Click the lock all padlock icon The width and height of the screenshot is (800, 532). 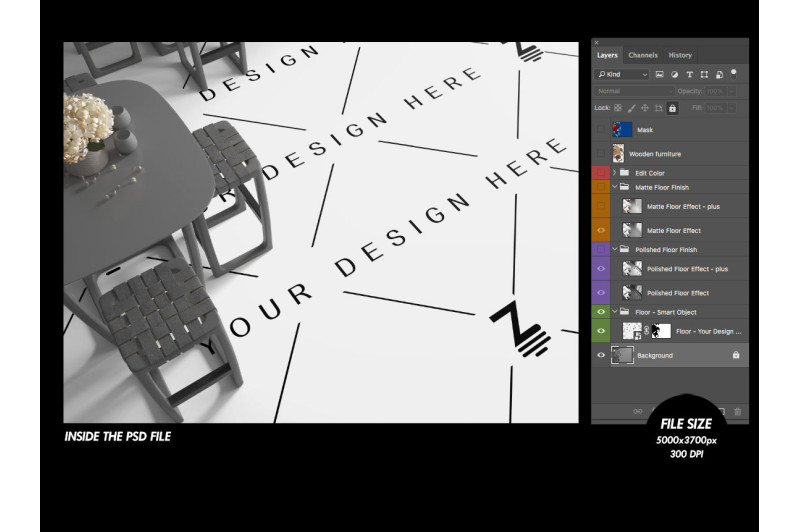pos(672,108)
